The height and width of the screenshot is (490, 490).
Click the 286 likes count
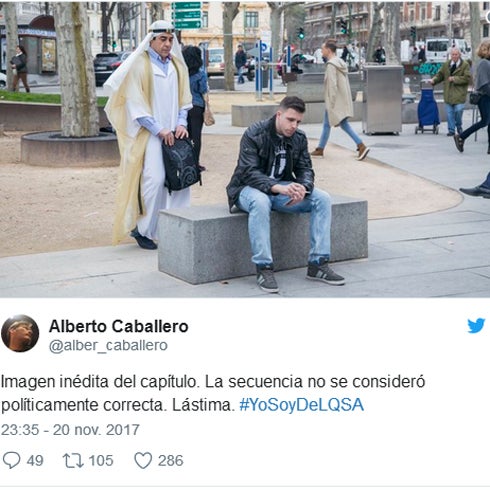pyautogui.click(x=171, y=461)
